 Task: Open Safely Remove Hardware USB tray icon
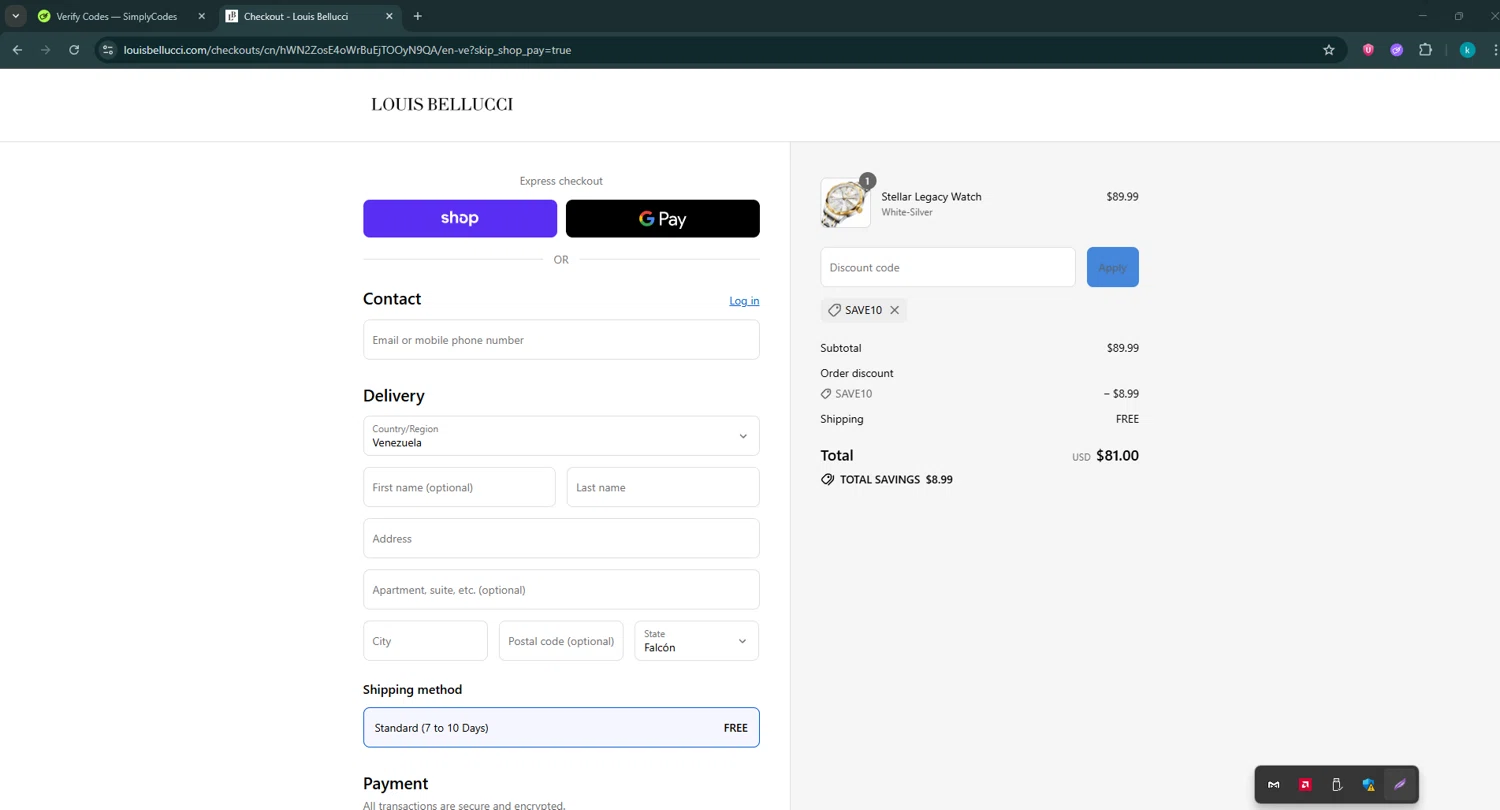tap(1337, 785)
